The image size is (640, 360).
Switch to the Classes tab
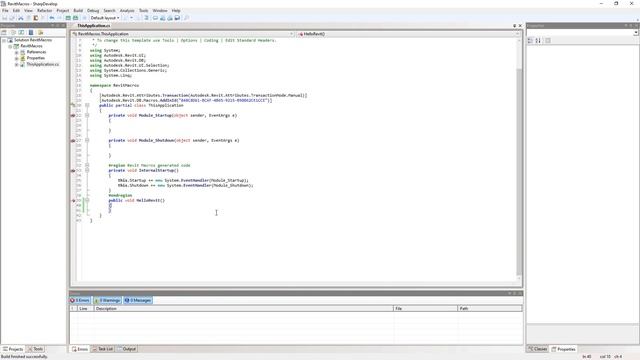[x=538, y=349]
